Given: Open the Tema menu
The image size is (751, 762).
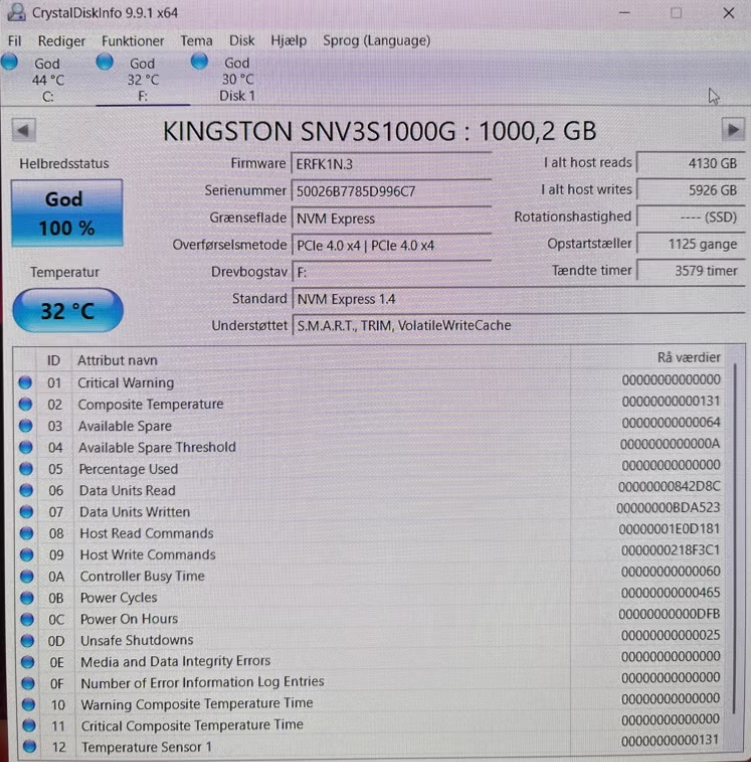Looking at the screenshot, I should (196, 40).
